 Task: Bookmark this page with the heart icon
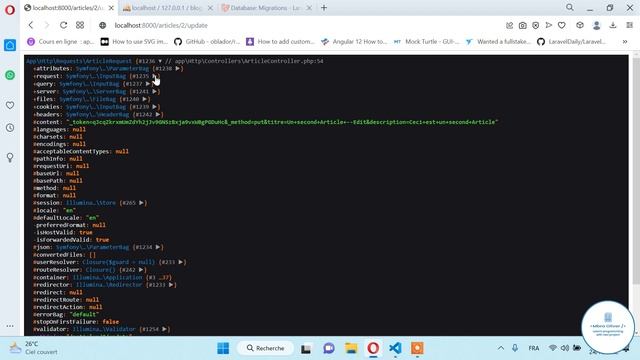click(x=562, y=25)
